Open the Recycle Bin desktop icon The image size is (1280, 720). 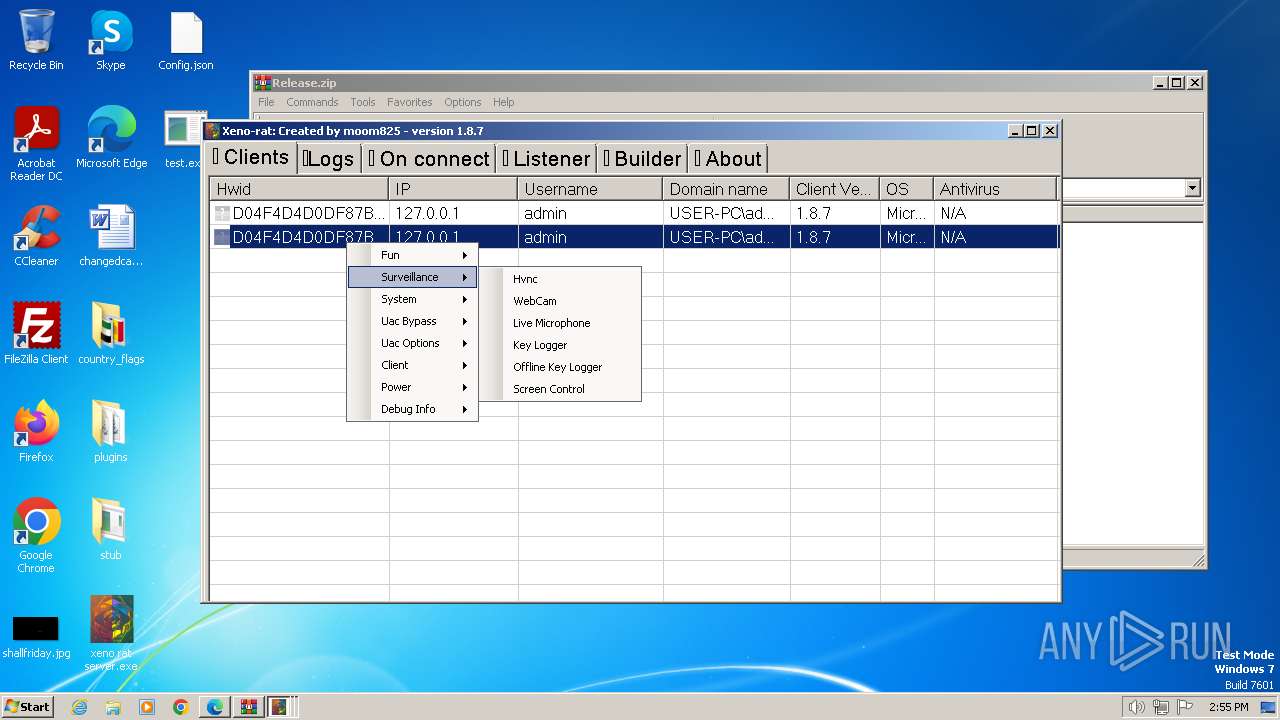point(36,40)
